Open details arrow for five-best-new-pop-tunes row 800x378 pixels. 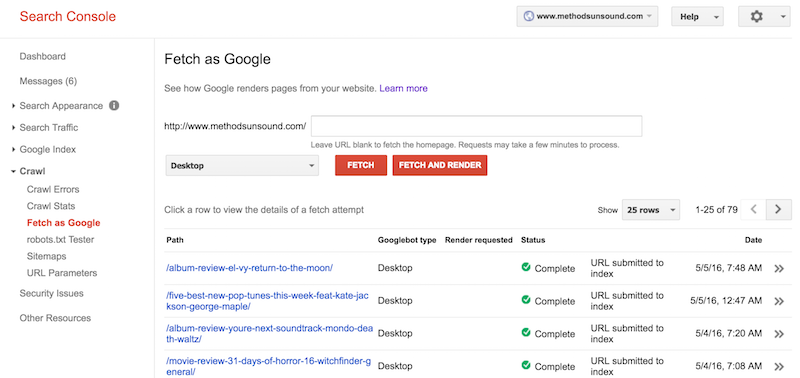pos(779,301)
